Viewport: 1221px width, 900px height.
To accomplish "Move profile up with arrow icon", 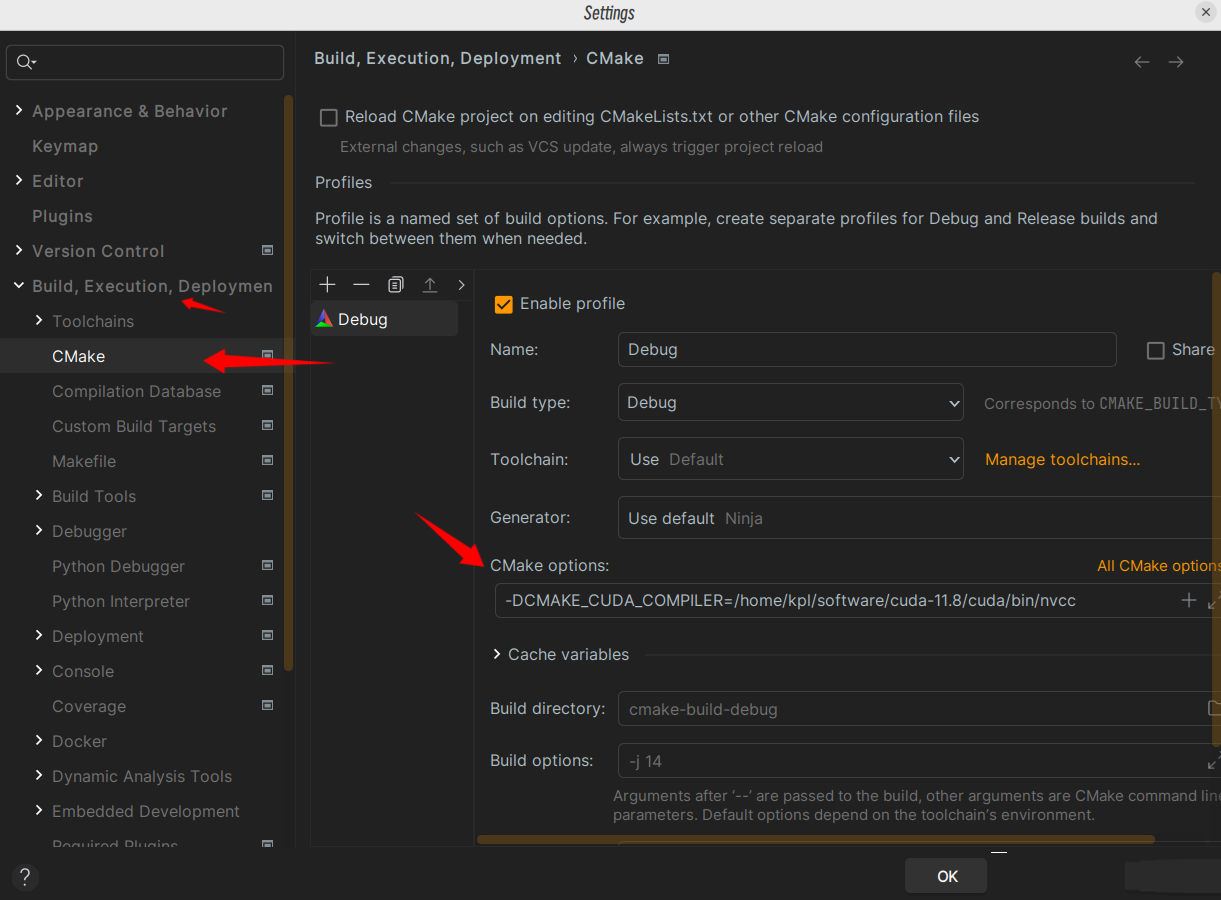I will [430, 285].
